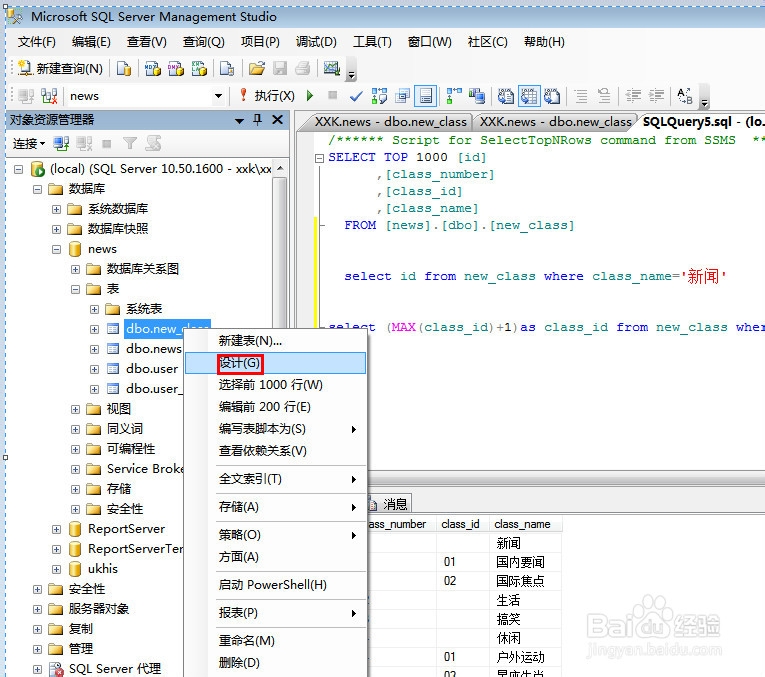The width and height of the screenshot is (765, 677).
Task: Click the Specify Values for Template Parameters icon
Action: point(684,96)
